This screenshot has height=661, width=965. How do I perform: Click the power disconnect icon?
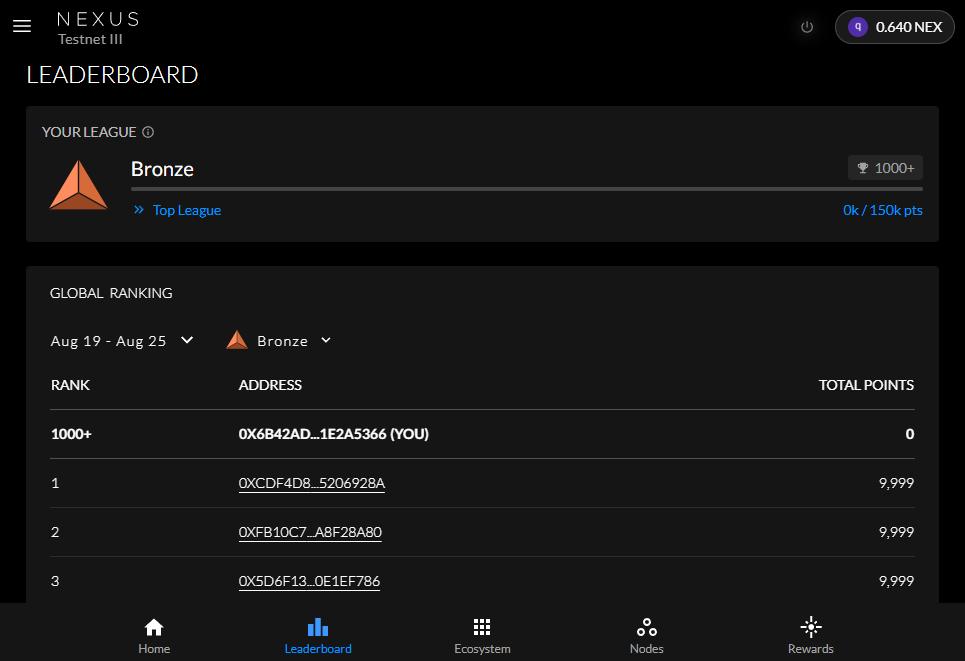point(807,27)
